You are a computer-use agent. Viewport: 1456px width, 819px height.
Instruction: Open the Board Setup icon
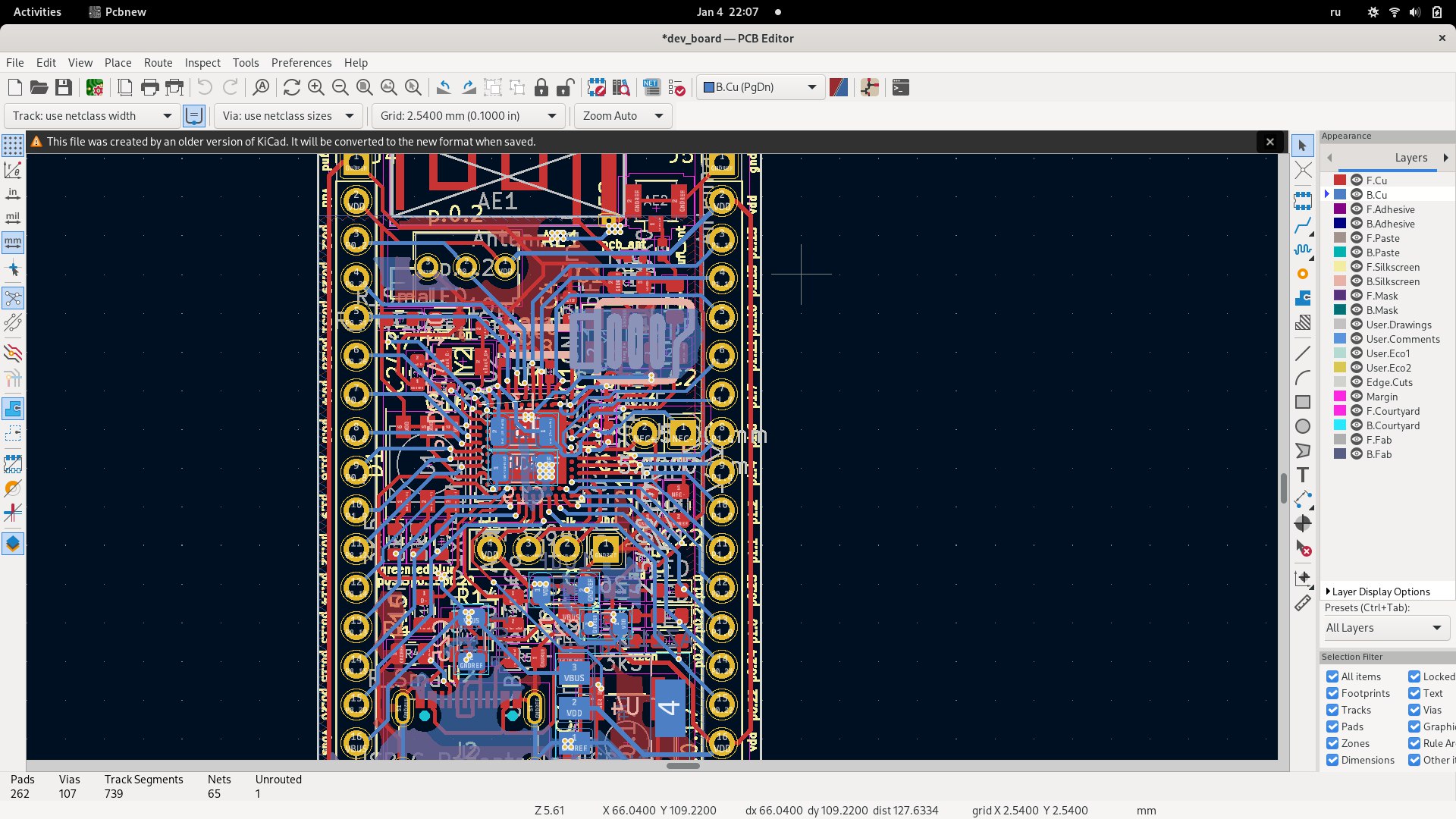pyautogui.click(x=95, y=88)
